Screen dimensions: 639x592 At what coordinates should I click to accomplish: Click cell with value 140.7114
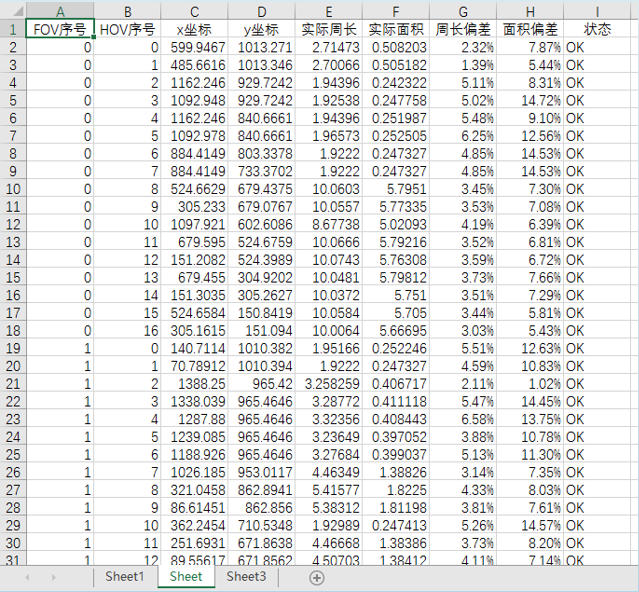[x=194, y=348]
